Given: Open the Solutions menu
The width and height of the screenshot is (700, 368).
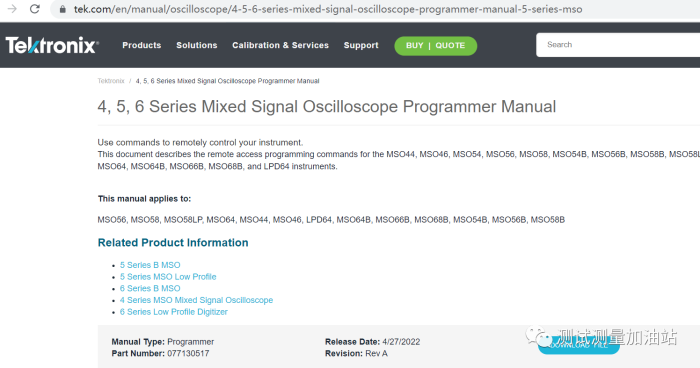Looking at the screenshot, I should point(196,45).
